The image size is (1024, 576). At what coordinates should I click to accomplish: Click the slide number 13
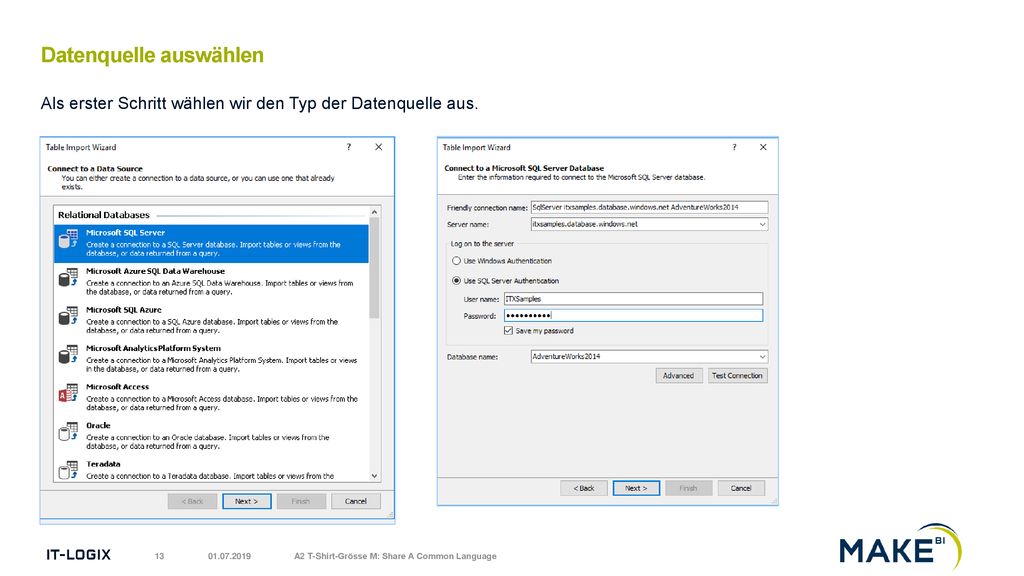pyautogui.click(x=159, y=556)
